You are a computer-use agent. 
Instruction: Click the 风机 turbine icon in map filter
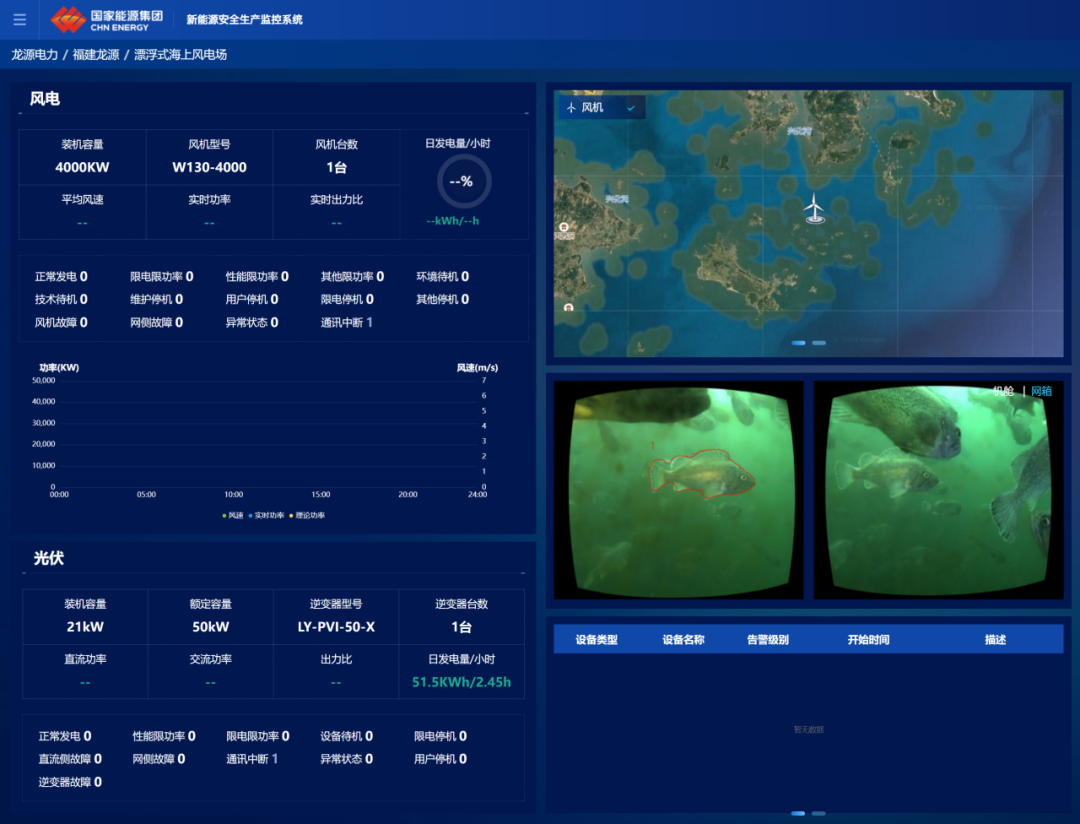click(572, 108)
